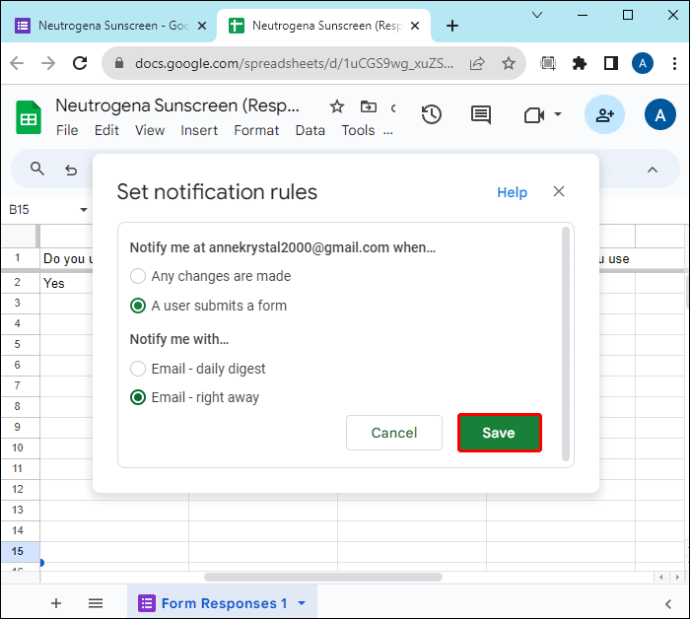
Task: Click the Sheets toolbar search icon
Action: coord(37,168)
